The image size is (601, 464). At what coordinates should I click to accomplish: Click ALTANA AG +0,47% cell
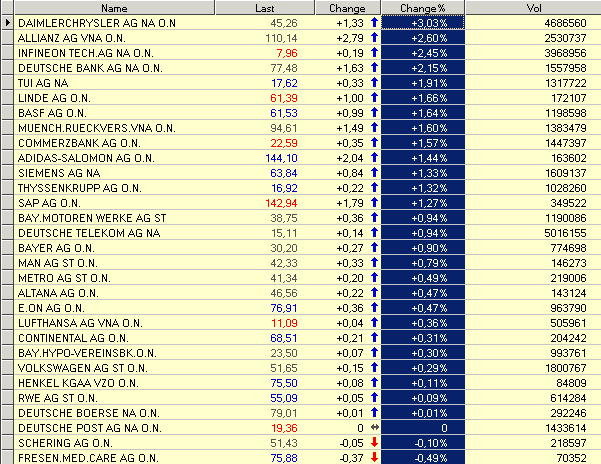(x=423, y=293)
